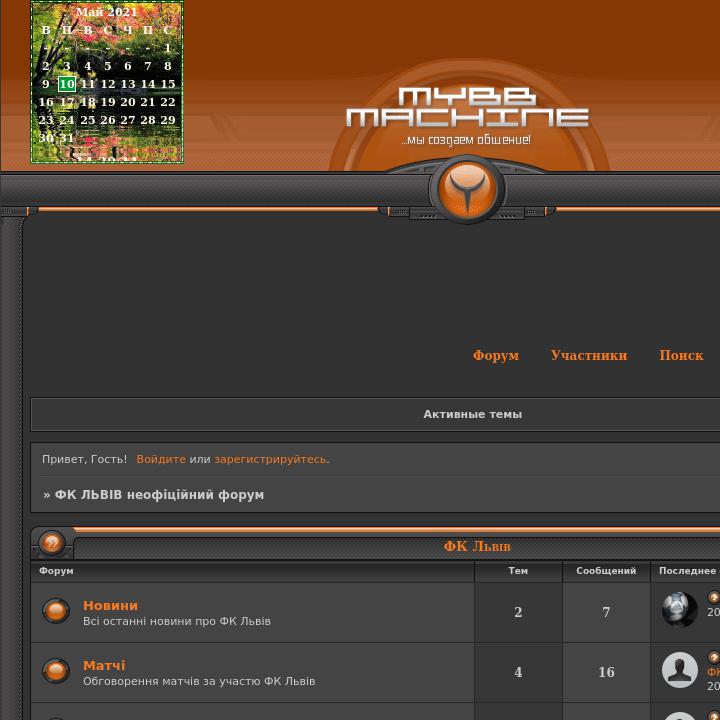The width and height of the screenshot is (720, 720).
Task: Select day 5 in the calendar
Action: 107,66
